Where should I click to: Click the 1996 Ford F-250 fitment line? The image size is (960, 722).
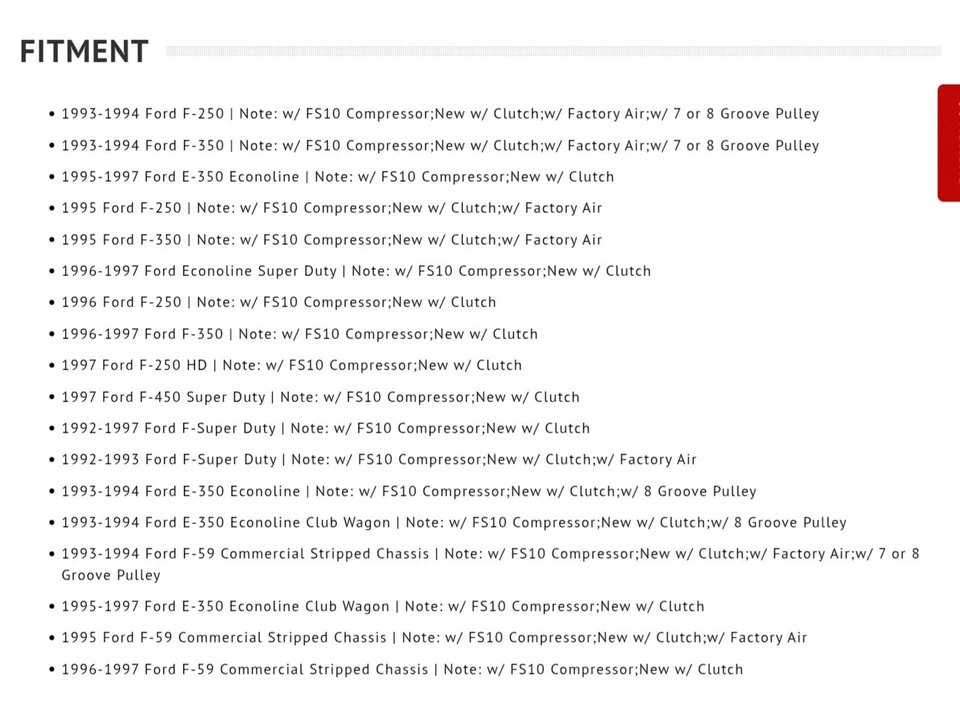[x=279, y=303]
